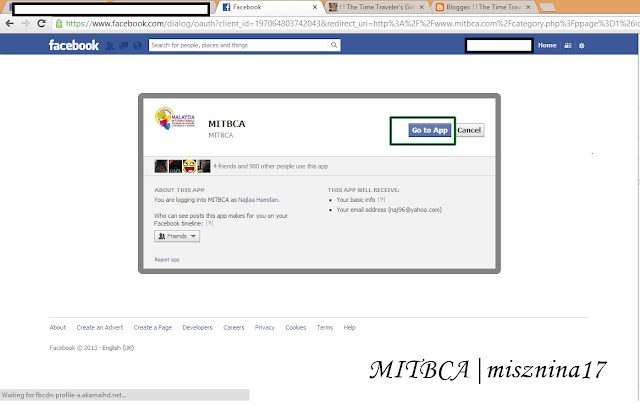Click the Help footer link
640x405 pixels.
coord(349,327)
